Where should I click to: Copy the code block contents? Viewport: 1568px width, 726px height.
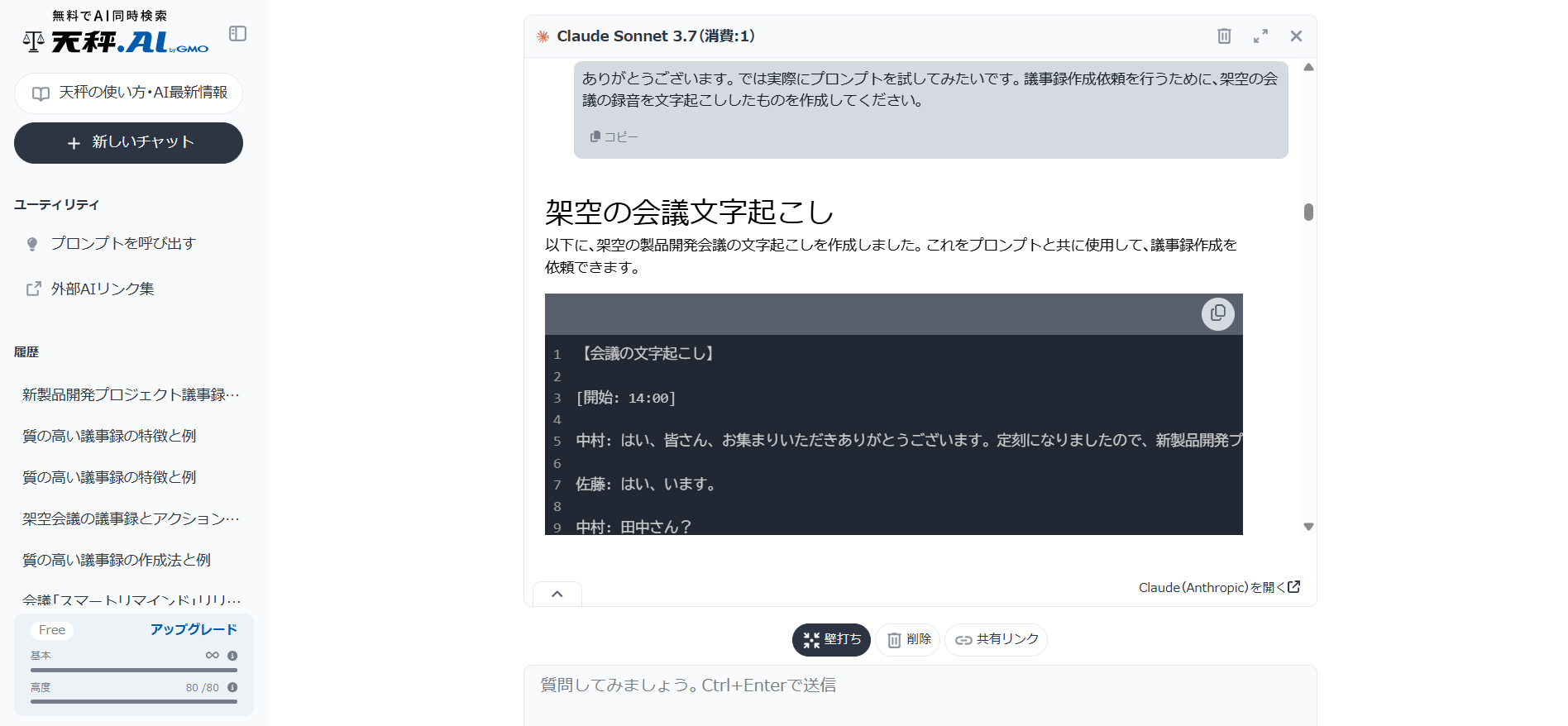pyautogui.click(x=1217, y=314)
